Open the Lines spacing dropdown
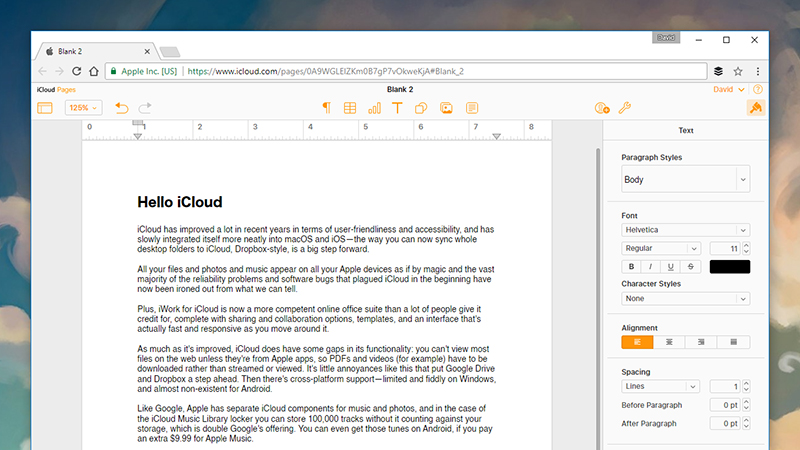The height and width of the screenshot is (450, 800). tap(660, 386)
